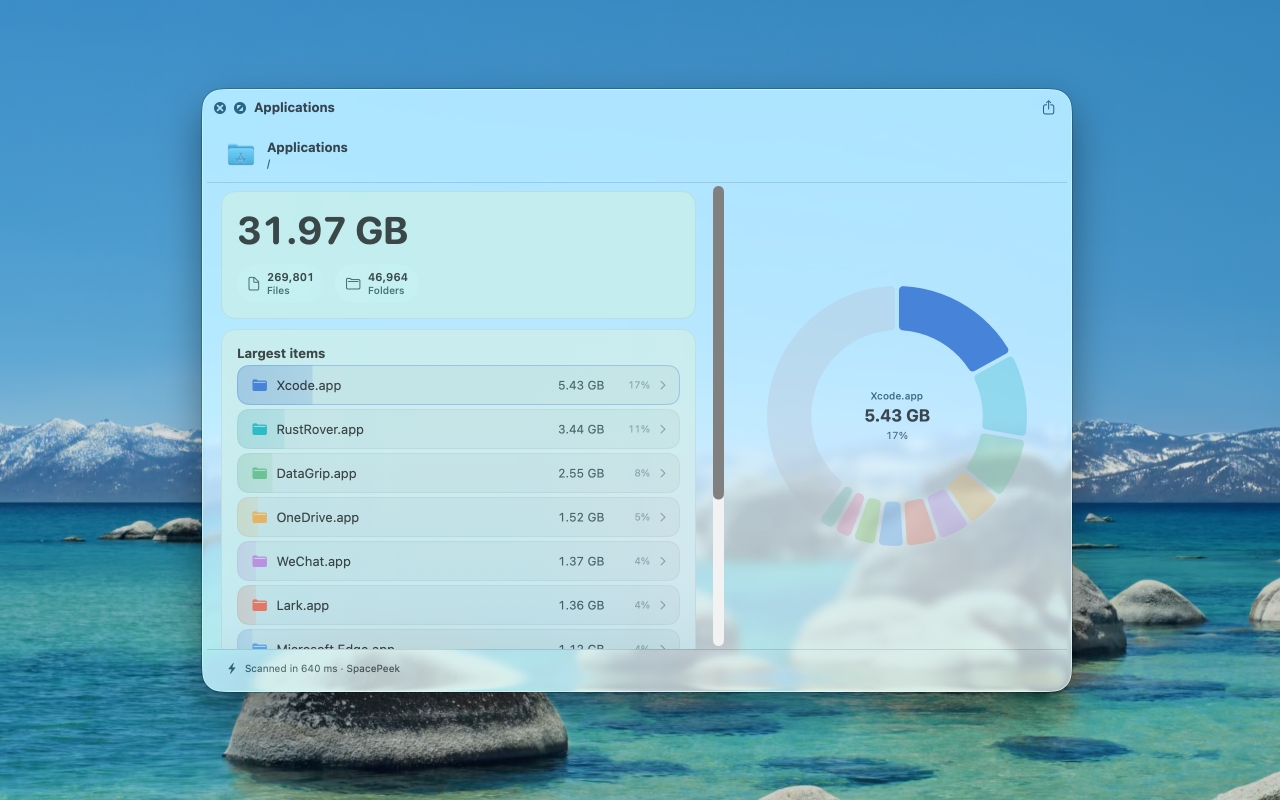Click the 1.36 GB size value
The height and width of the screenshot is (800, 1280).
[581, 605]
